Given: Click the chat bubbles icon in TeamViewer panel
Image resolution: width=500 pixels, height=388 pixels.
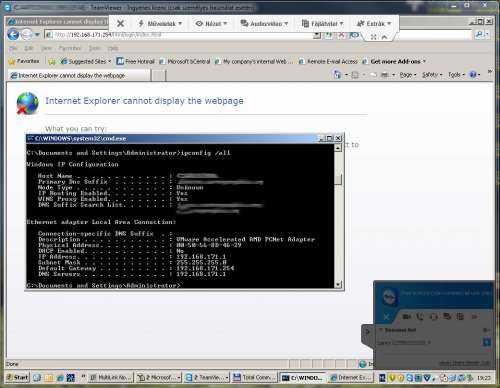Looking at the screenshot, I should (447, 317).
